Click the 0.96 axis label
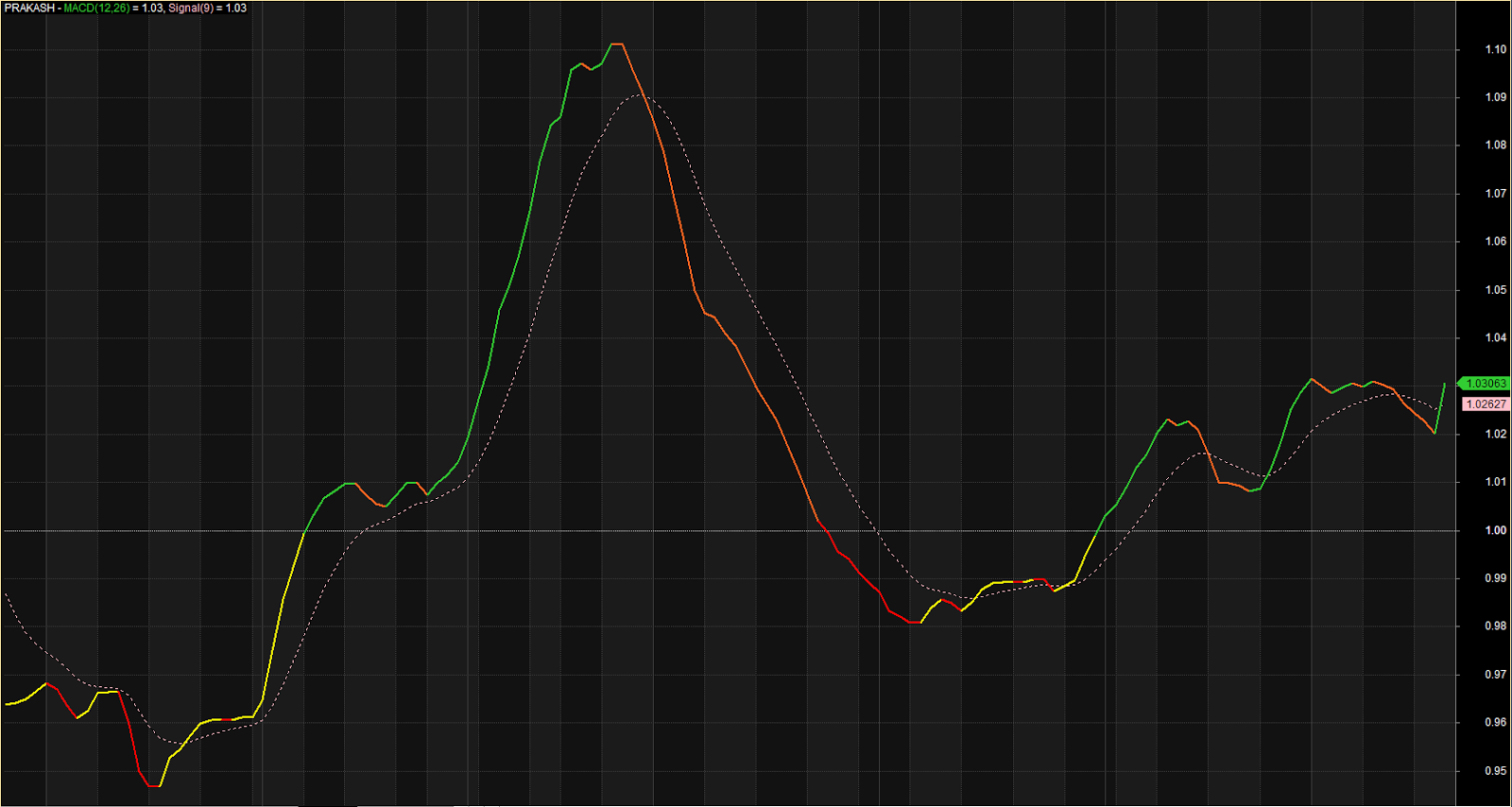Screen dimensions: 1512x807 tap(1496, 723)
